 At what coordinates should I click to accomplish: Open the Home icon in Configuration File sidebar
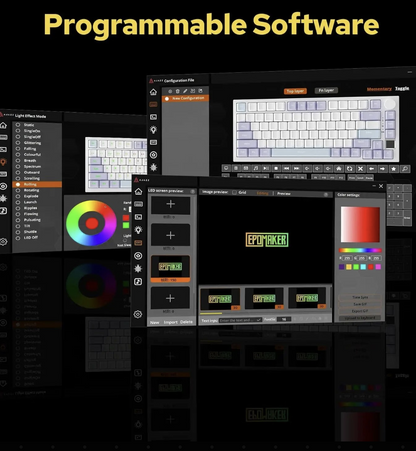click(153, 92)
